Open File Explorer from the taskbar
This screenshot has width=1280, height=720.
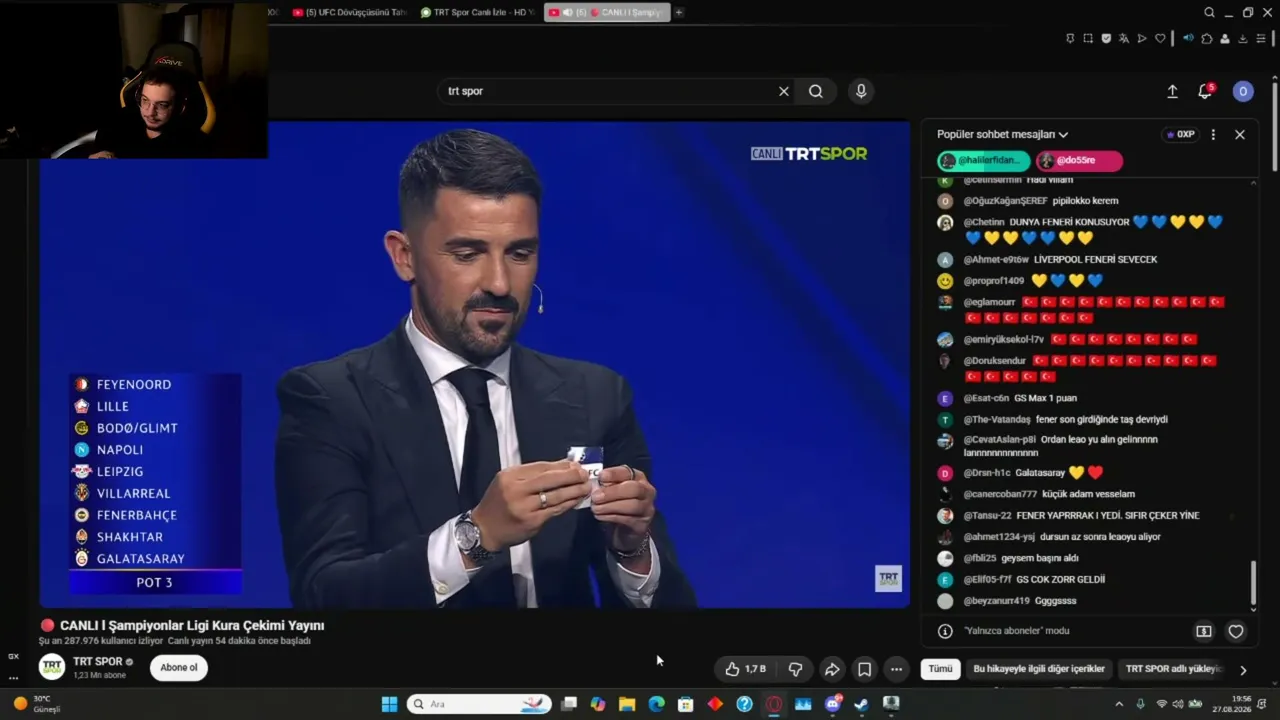[627, 704]
